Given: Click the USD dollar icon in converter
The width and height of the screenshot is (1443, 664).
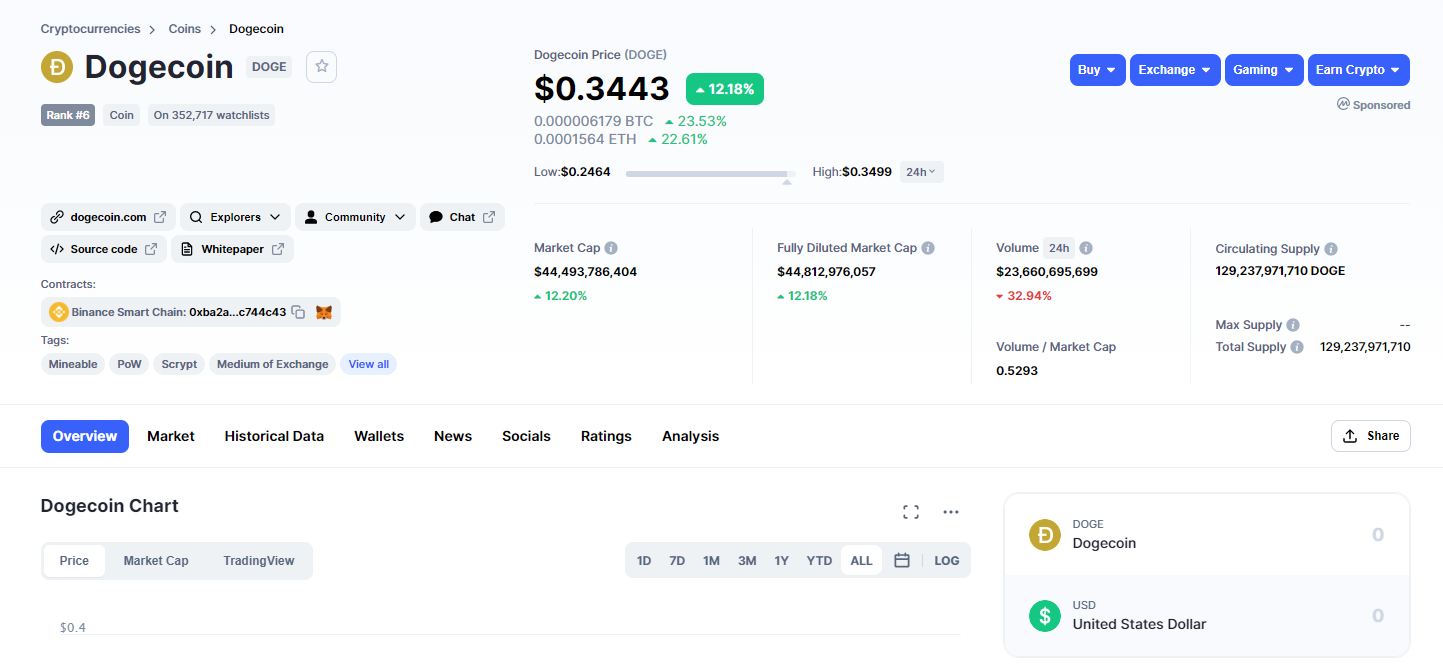Looking at the screenshot, I should pyautogui.click(x=1045, y=616).
